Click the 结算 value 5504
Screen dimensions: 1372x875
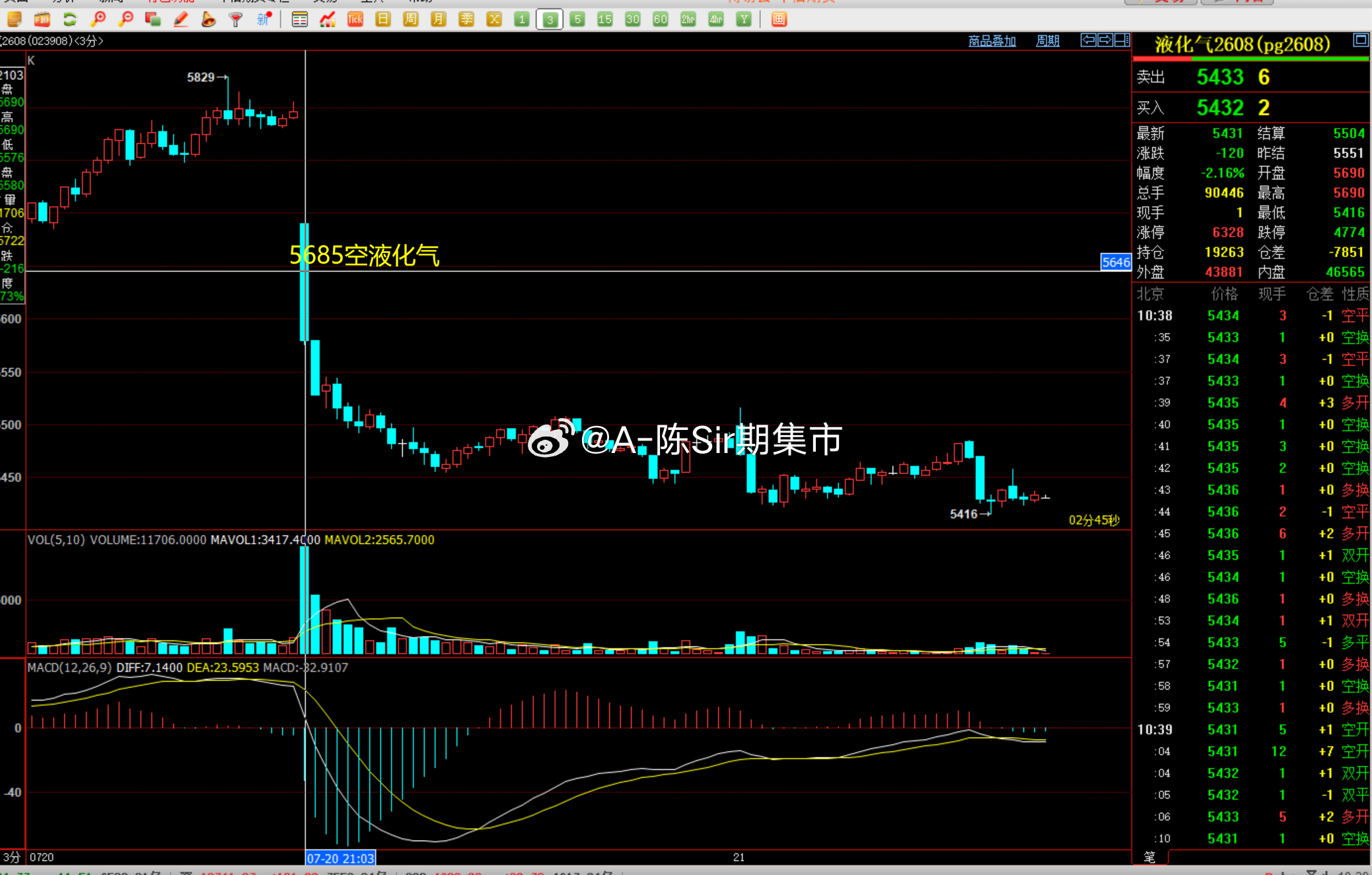1349,133
